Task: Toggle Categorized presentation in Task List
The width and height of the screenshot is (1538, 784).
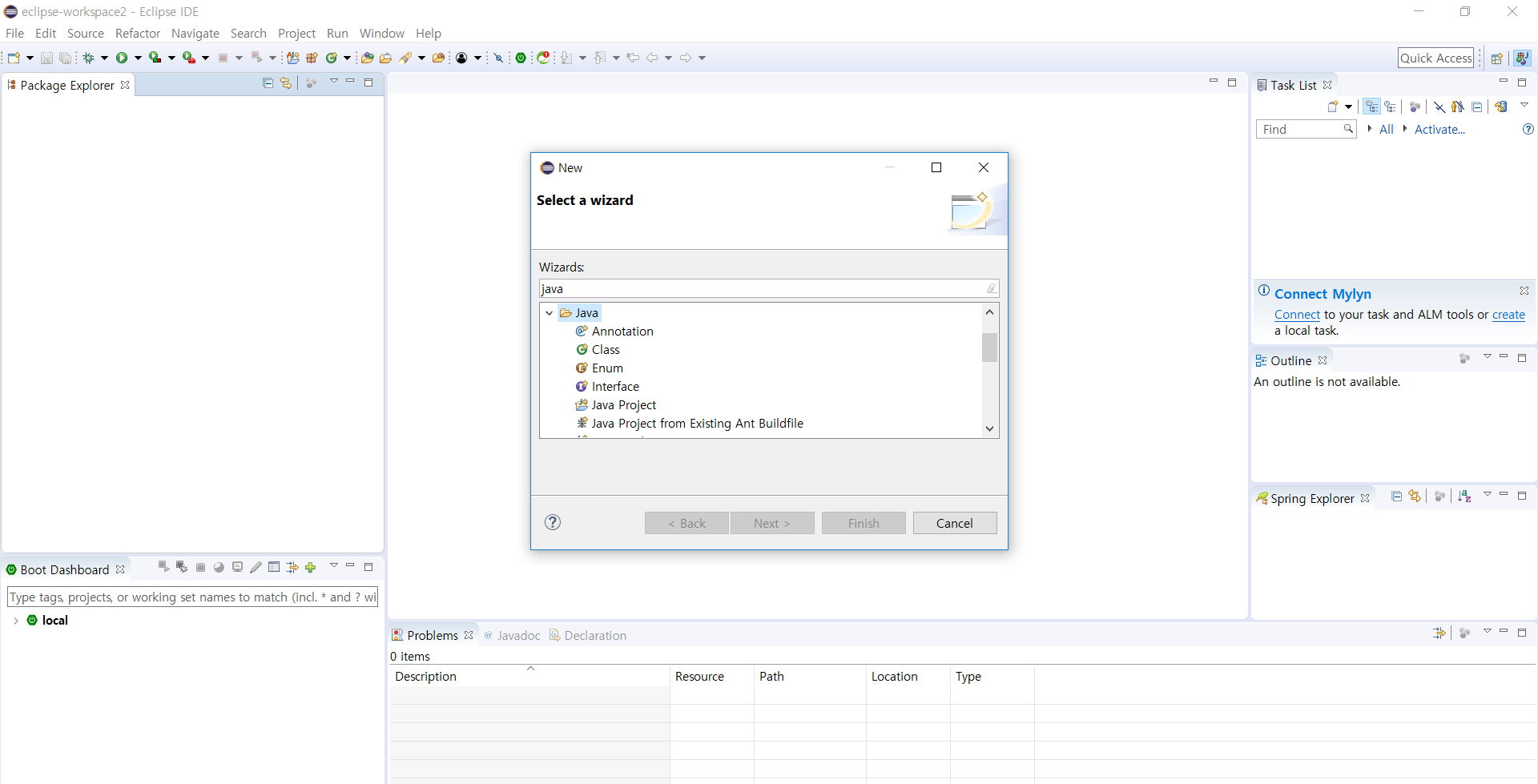Action: (1372, 107)
